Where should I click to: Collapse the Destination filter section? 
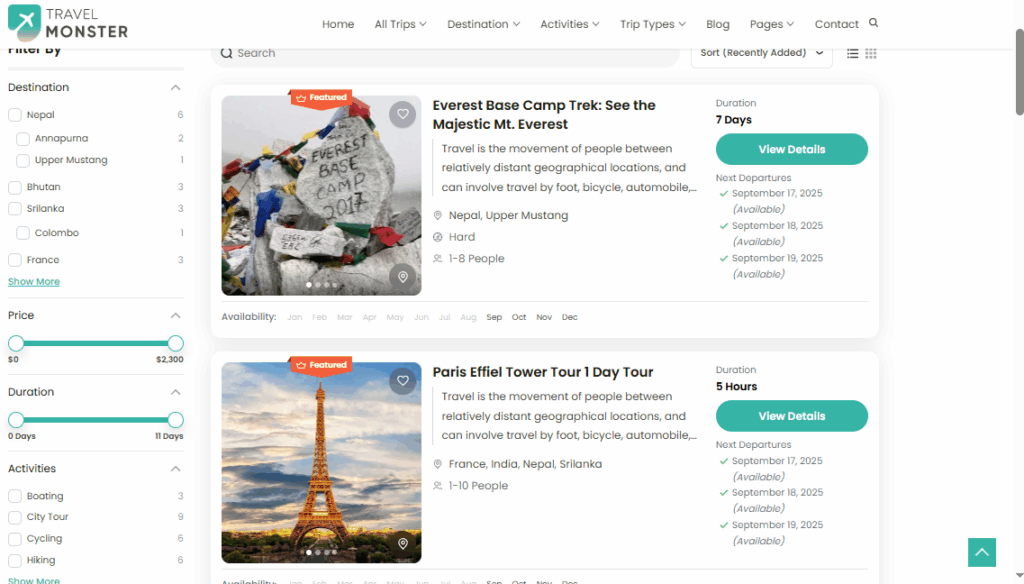pos(176,88)
